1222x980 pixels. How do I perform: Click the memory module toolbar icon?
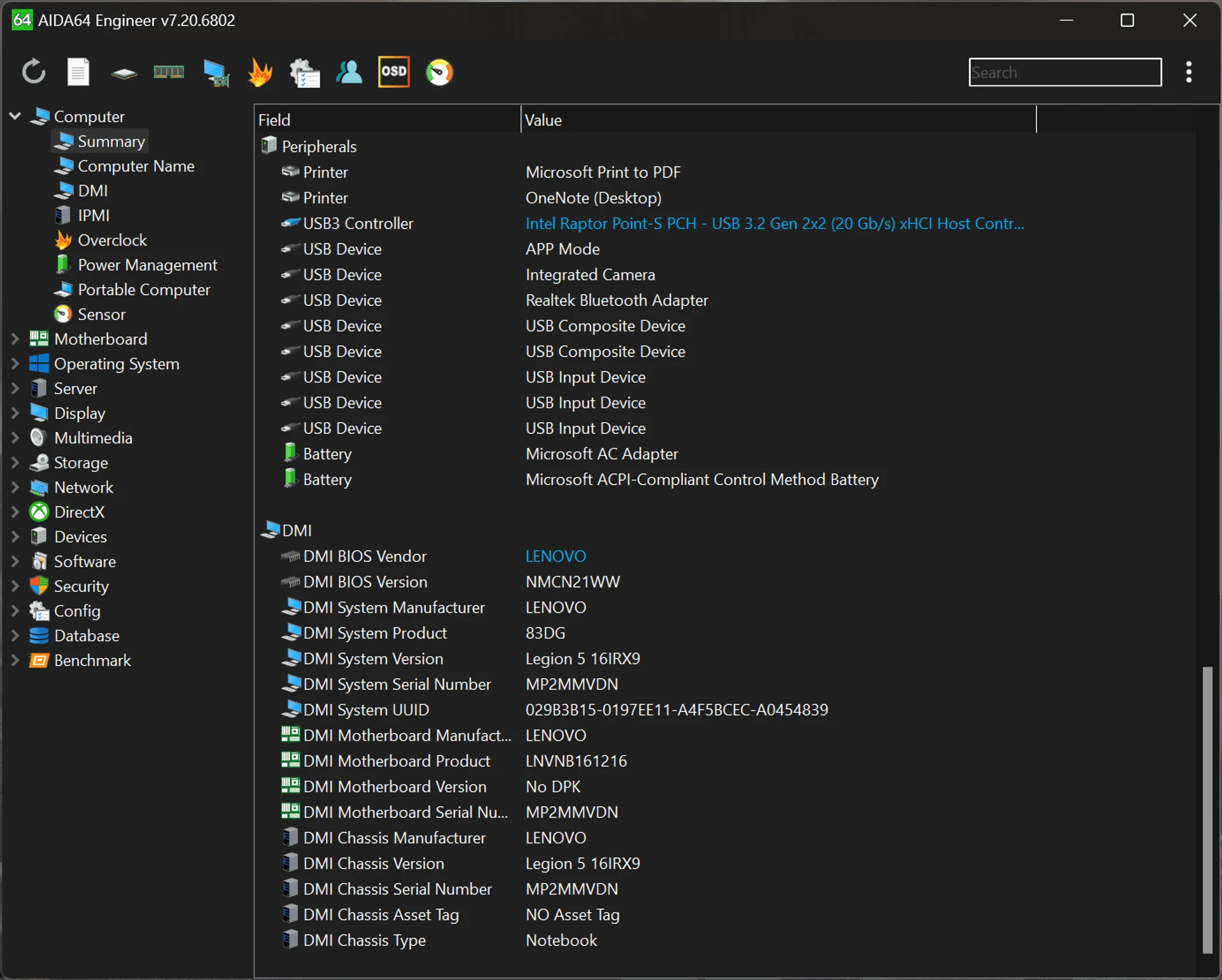coord(169,72)
